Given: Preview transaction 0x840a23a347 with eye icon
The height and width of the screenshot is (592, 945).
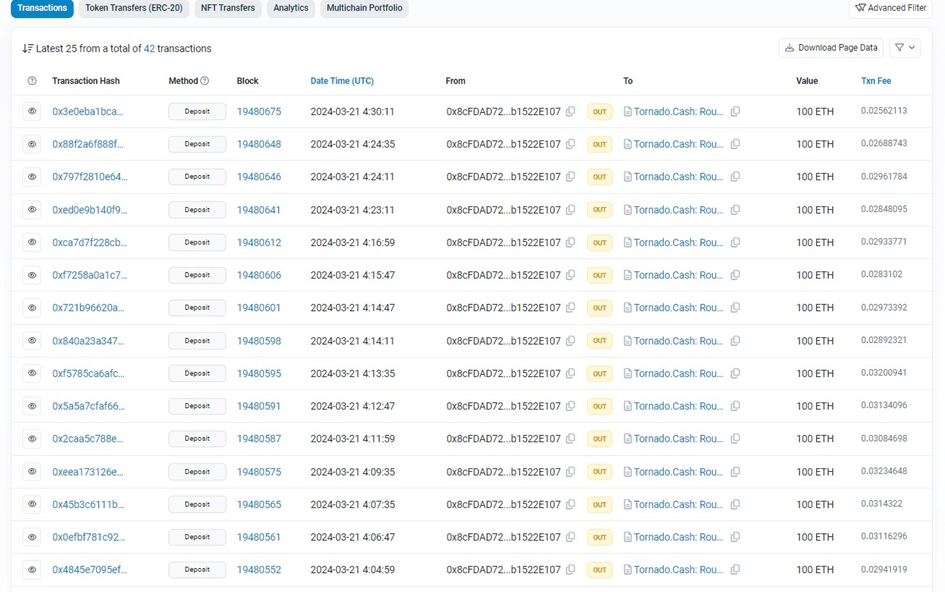Looking at the screenshot, I should pyautogui.click(x=32, y=341).
